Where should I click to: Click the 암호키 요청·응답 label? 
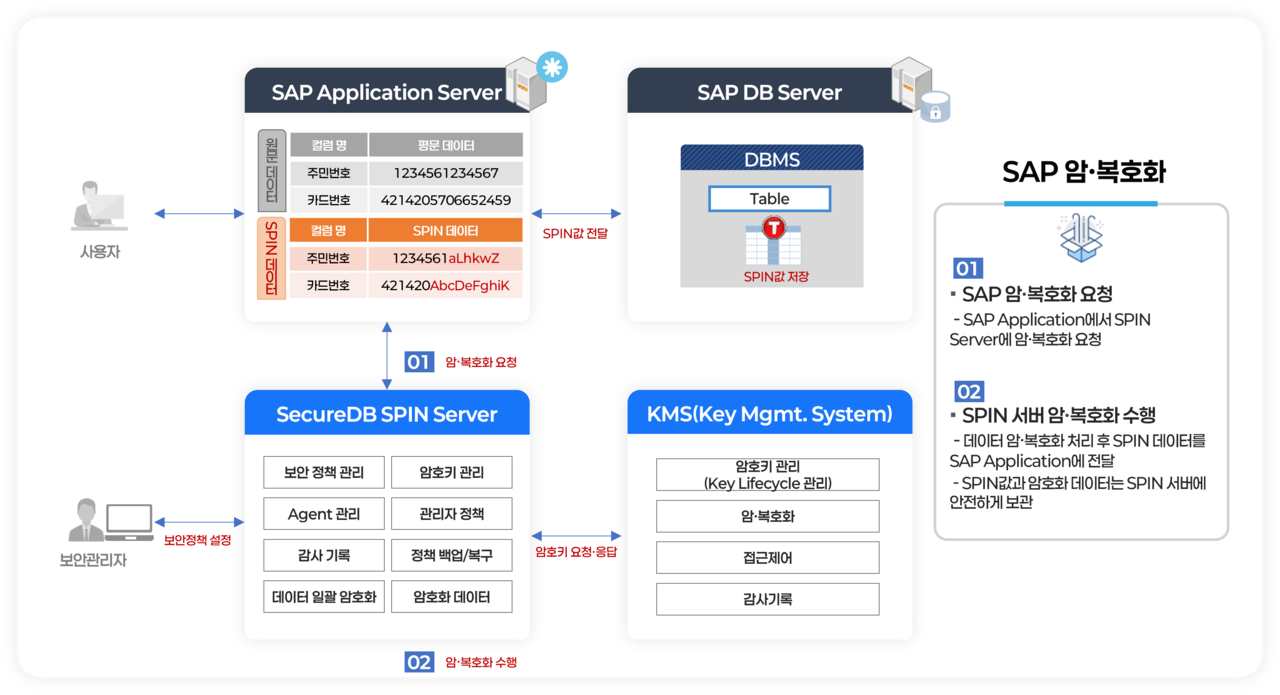click(576, 551)
